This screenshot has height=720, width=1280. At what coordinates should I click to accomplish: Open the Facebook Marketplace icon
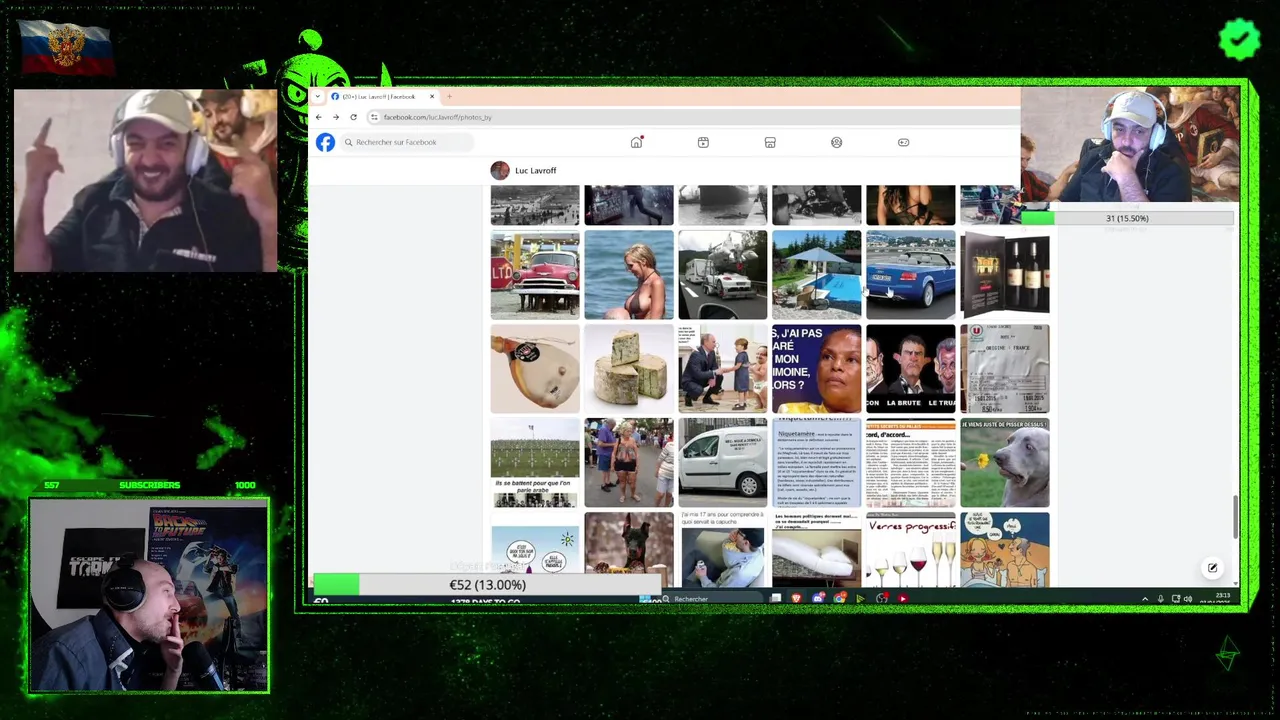coord(770,142)
